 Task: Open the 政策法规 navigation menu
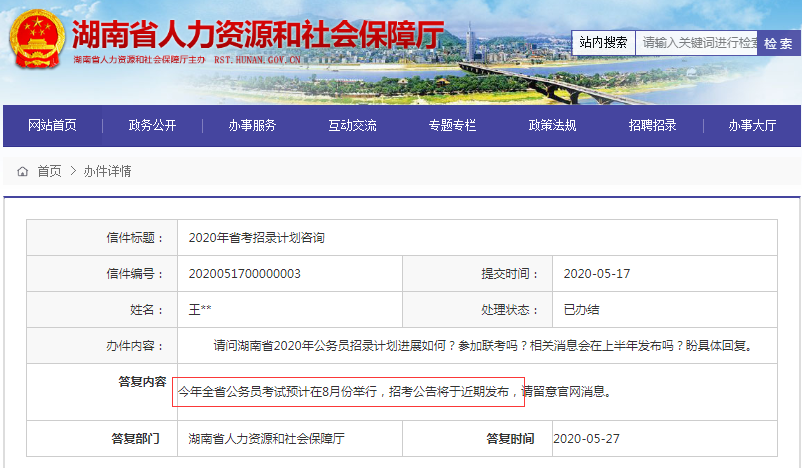(x=552, y=125)
